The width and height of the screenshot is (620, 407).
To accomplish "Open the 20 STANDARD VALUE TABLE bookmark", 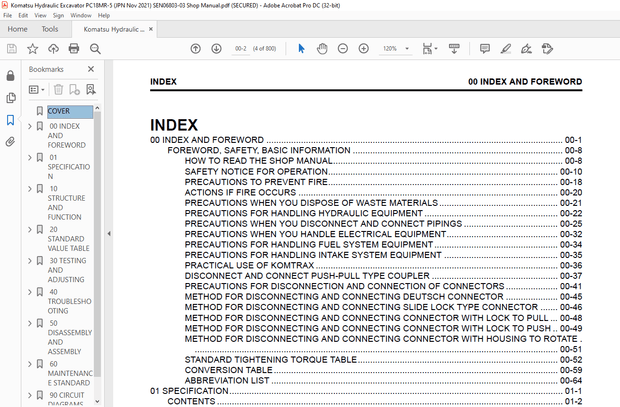I will 68,239.
